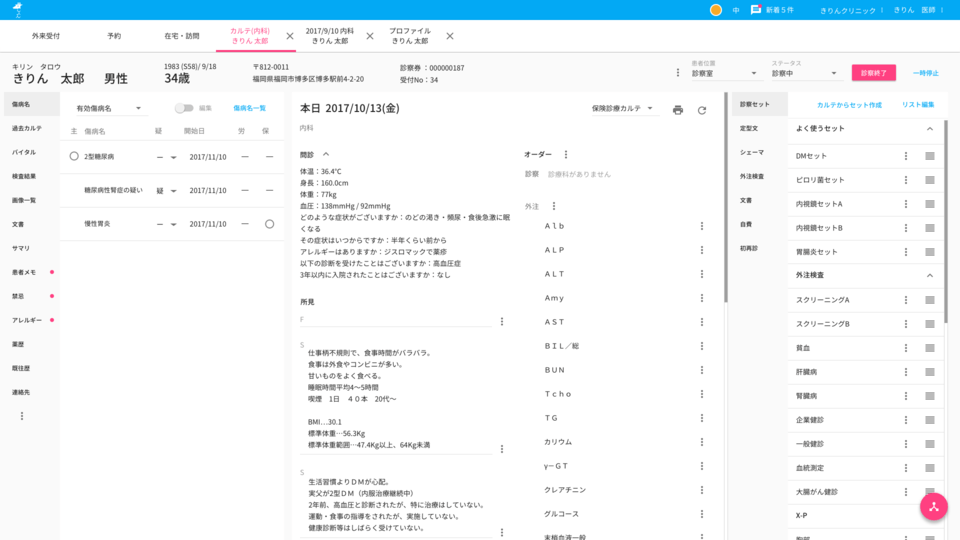This screenshot has height=540, width=960.
Task: Open the 保険診療カルテ dropdown
Action: [x=623, y=108]
